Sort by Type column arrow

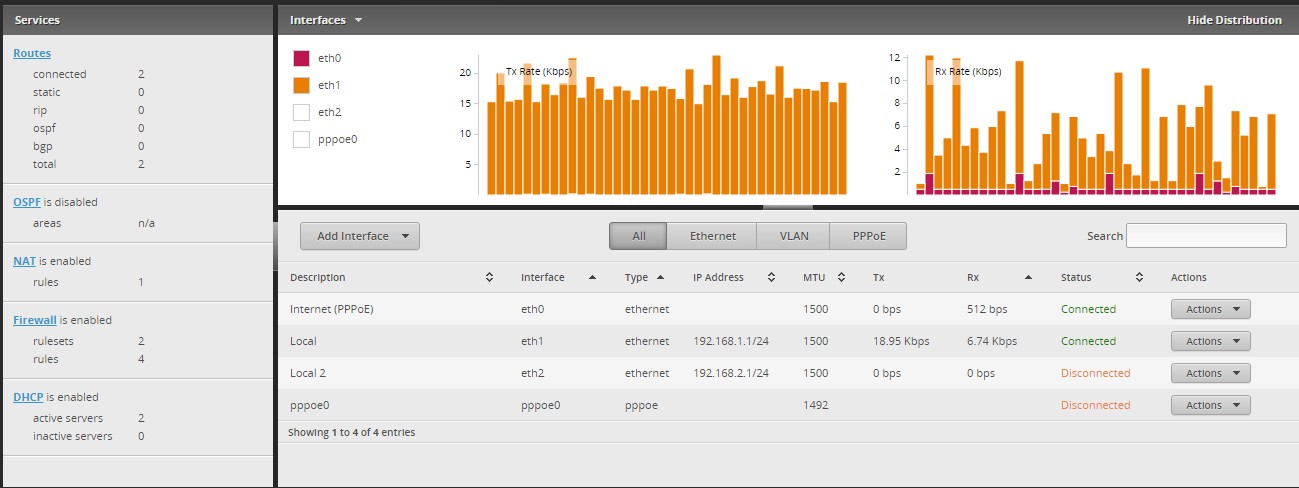pos(660,278)
